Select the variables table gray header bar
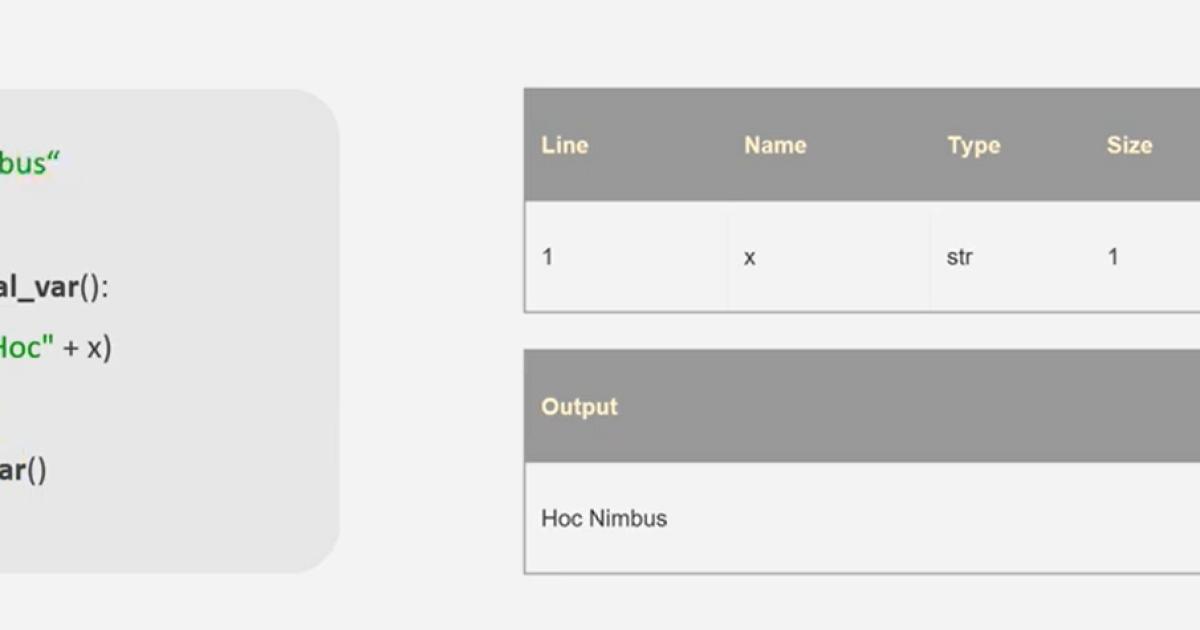This screenshot has height=630, width=1200. click(850, 145)
